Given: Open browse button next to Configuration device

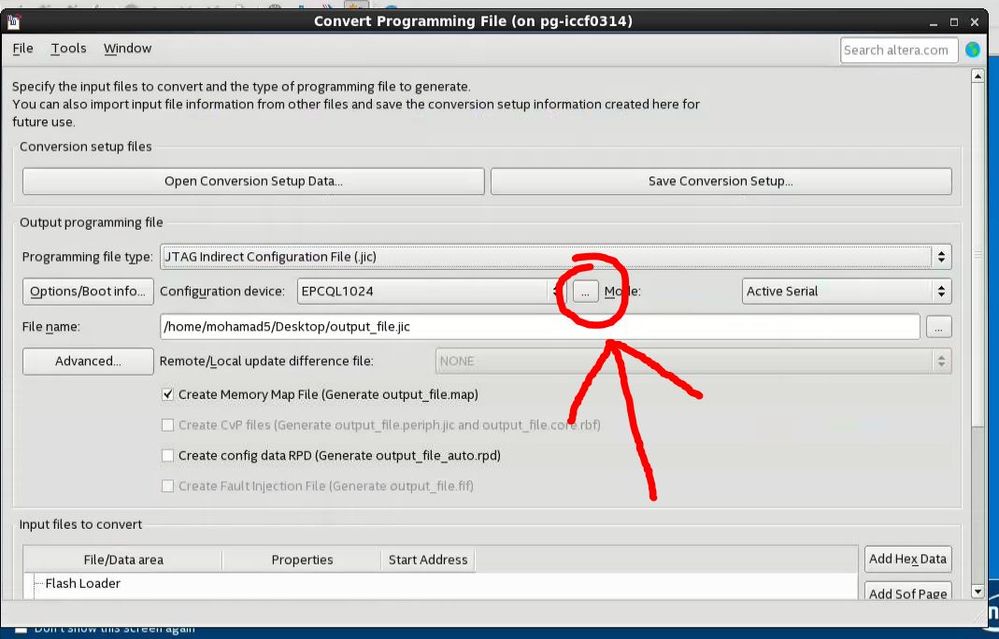Looking at the screenshot, I should [x=586, y=291].
